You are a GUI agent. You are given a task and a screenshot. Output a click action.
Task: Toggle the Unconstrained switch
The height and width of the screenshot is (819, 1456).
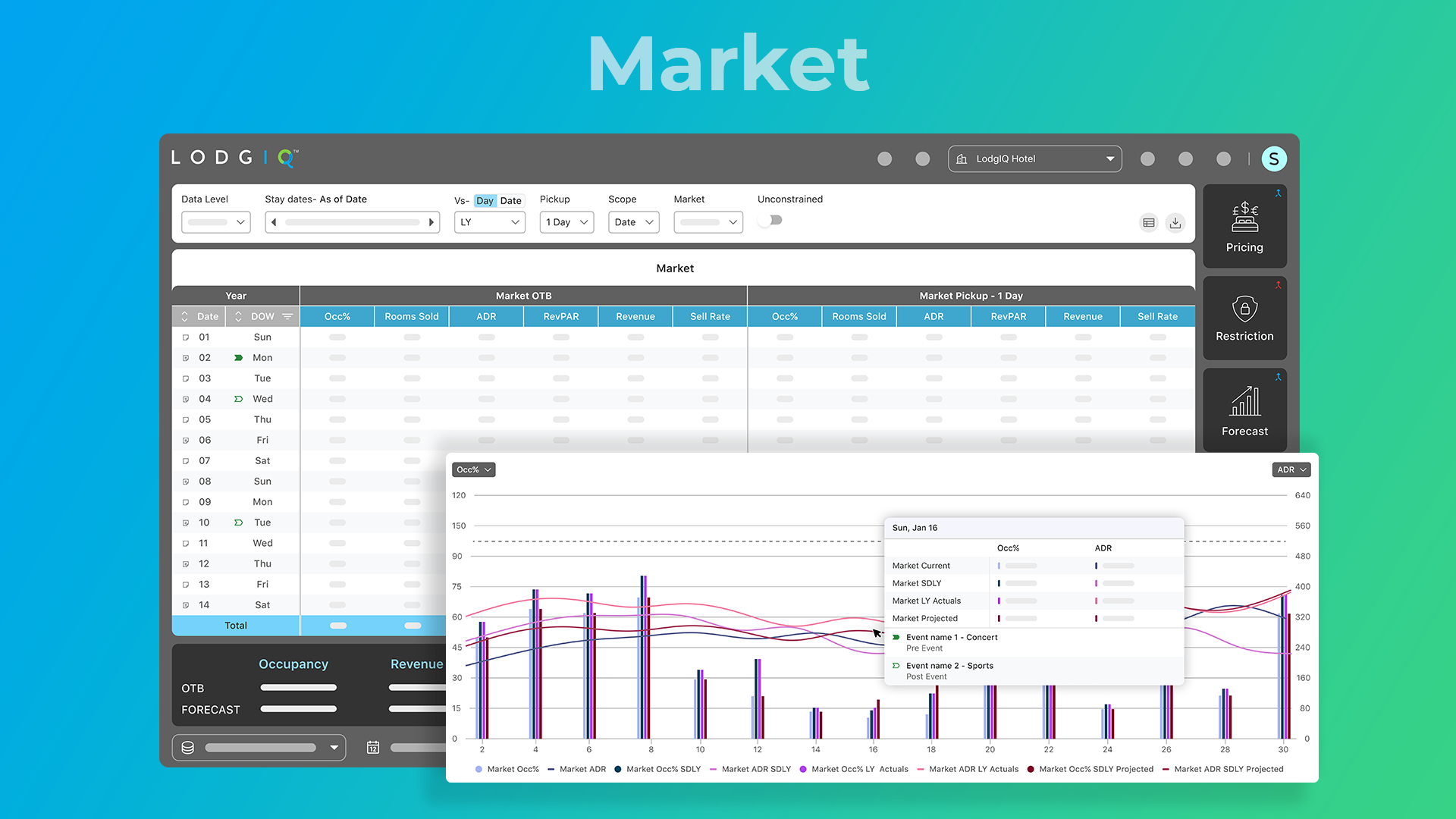(770, 221)
